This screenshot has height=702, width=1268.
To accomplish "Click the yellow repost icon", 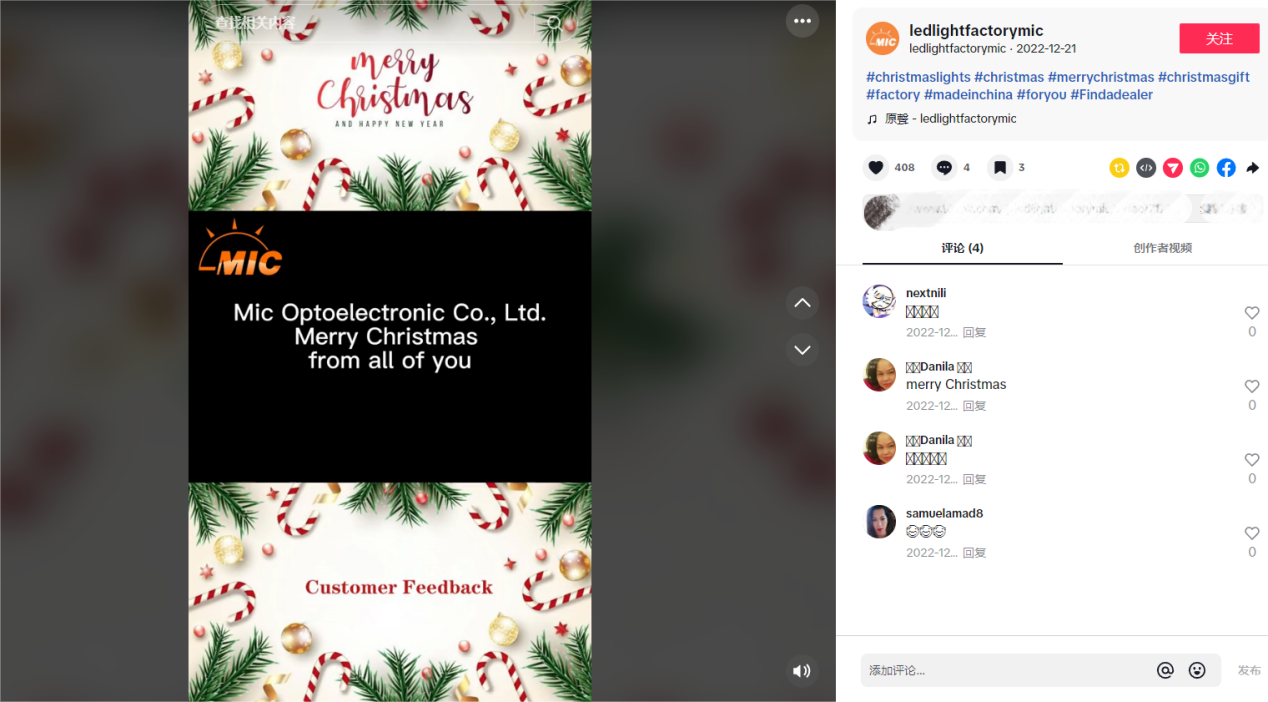I will click(x=1119, y=168).
